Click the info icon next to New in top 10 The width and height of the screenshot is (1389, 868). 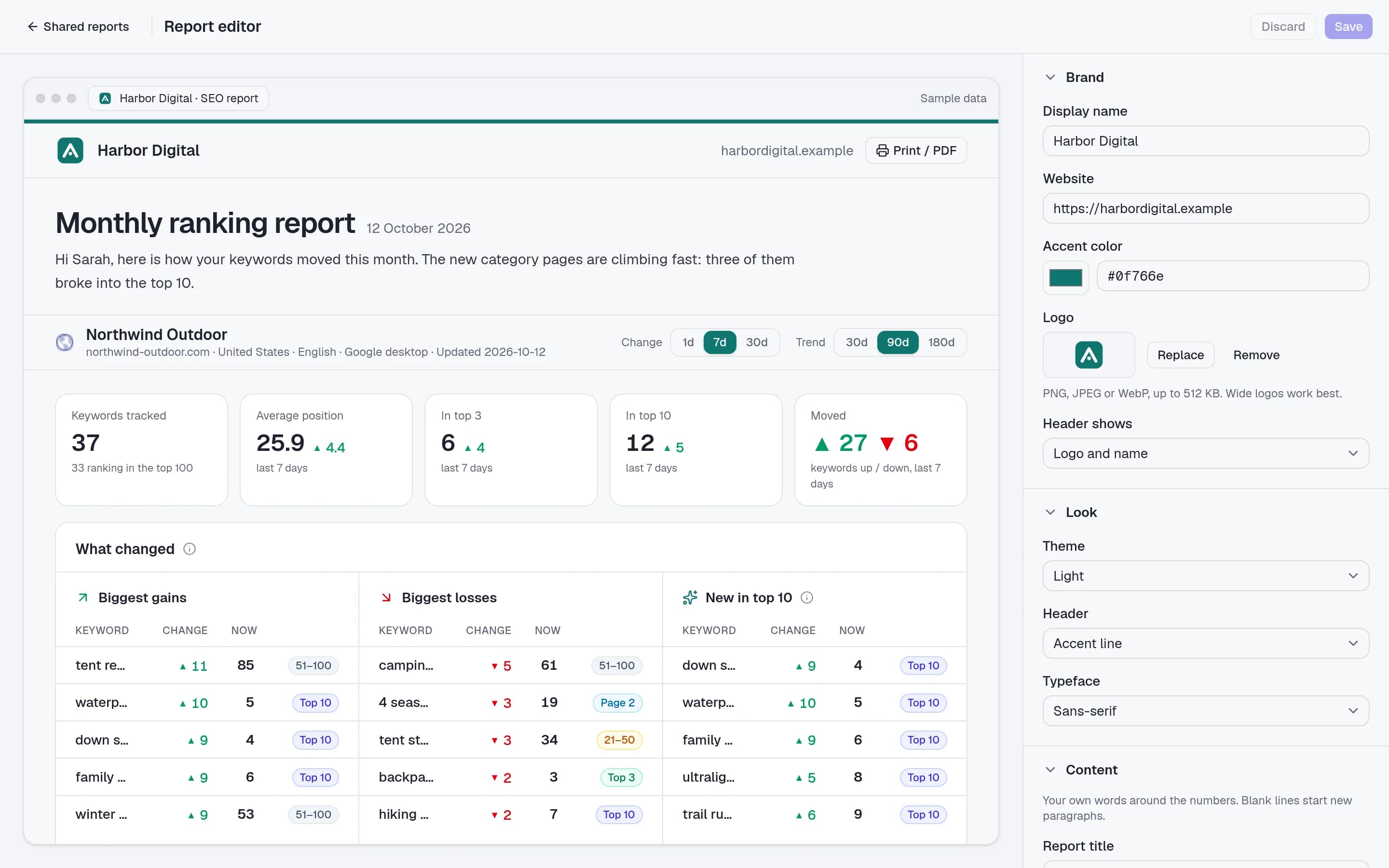click(806, 597)
